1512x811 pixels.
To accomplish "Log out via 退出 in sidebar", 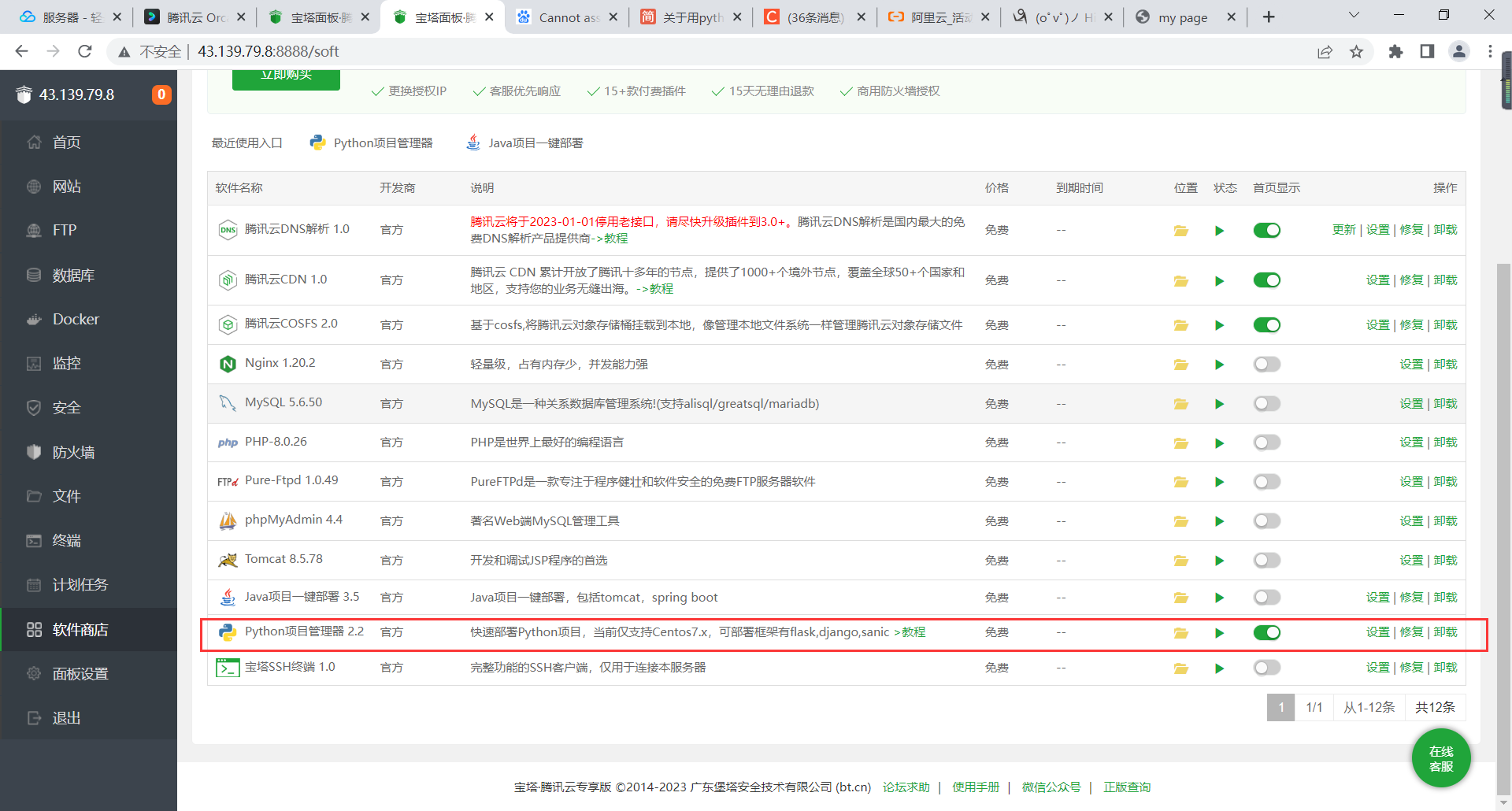I will coord(66,718).
